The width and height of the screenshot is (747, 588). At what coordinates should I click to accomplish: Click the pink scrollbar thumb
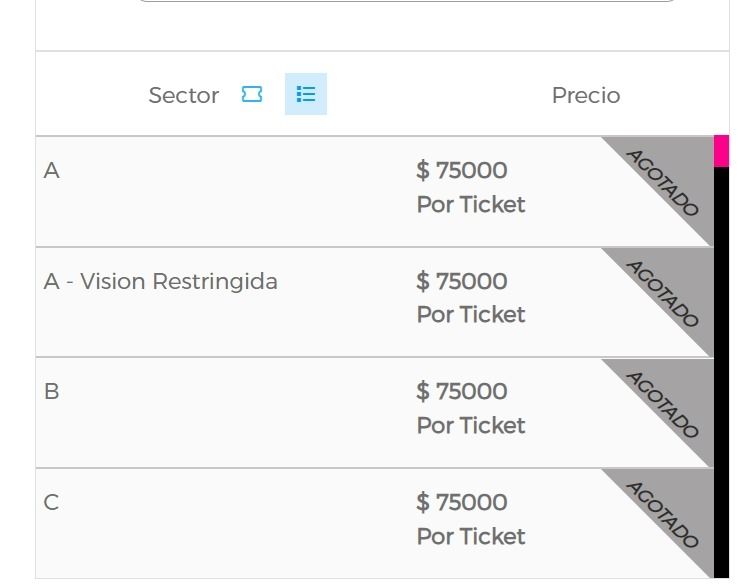721,151
